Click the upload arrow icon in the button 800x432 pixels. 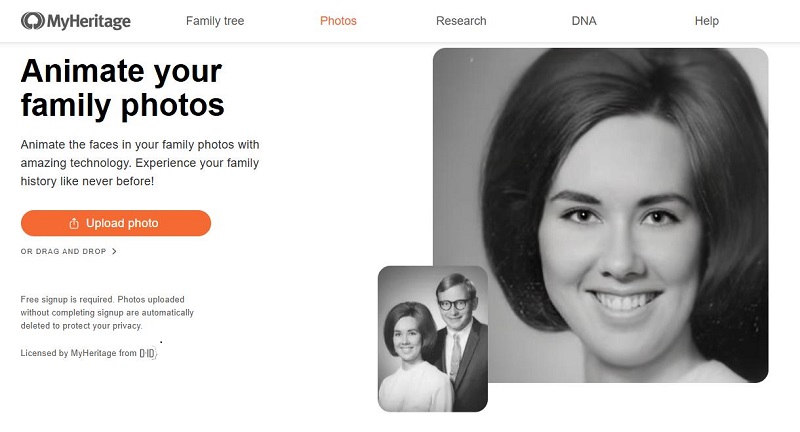click(x=74, y=223)
